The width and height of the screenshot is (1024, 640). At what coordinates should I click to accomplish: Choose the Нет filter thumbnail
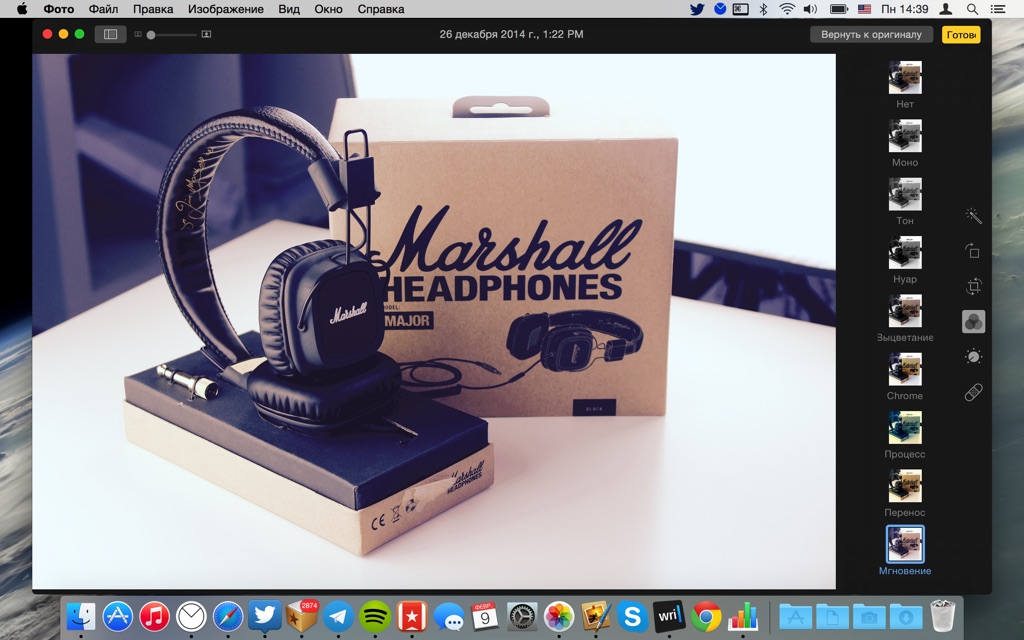904,77
